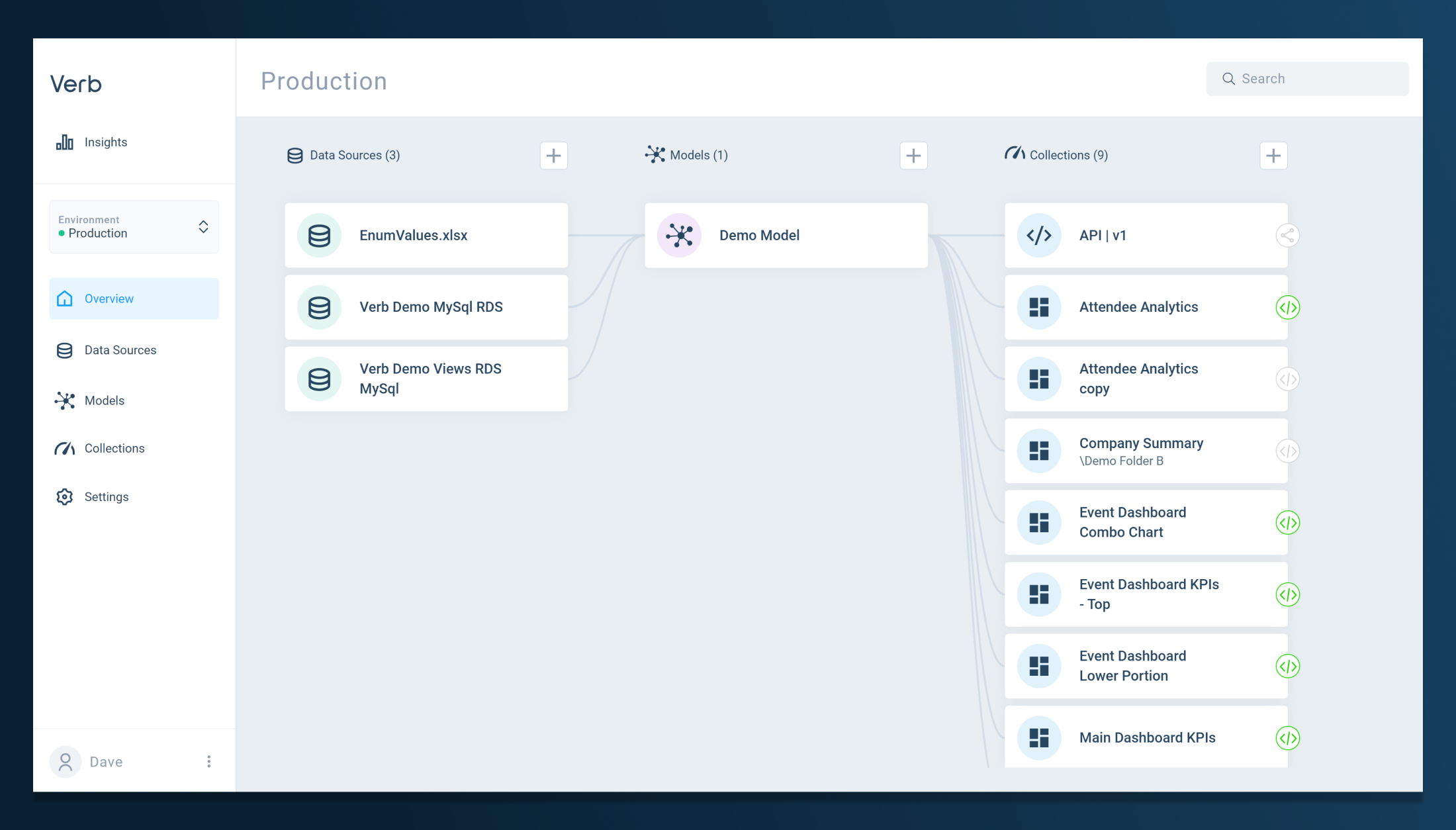Select Collections in the sidebar menu
This screenshot has width=1456, height=830.
tap(114, 449)
